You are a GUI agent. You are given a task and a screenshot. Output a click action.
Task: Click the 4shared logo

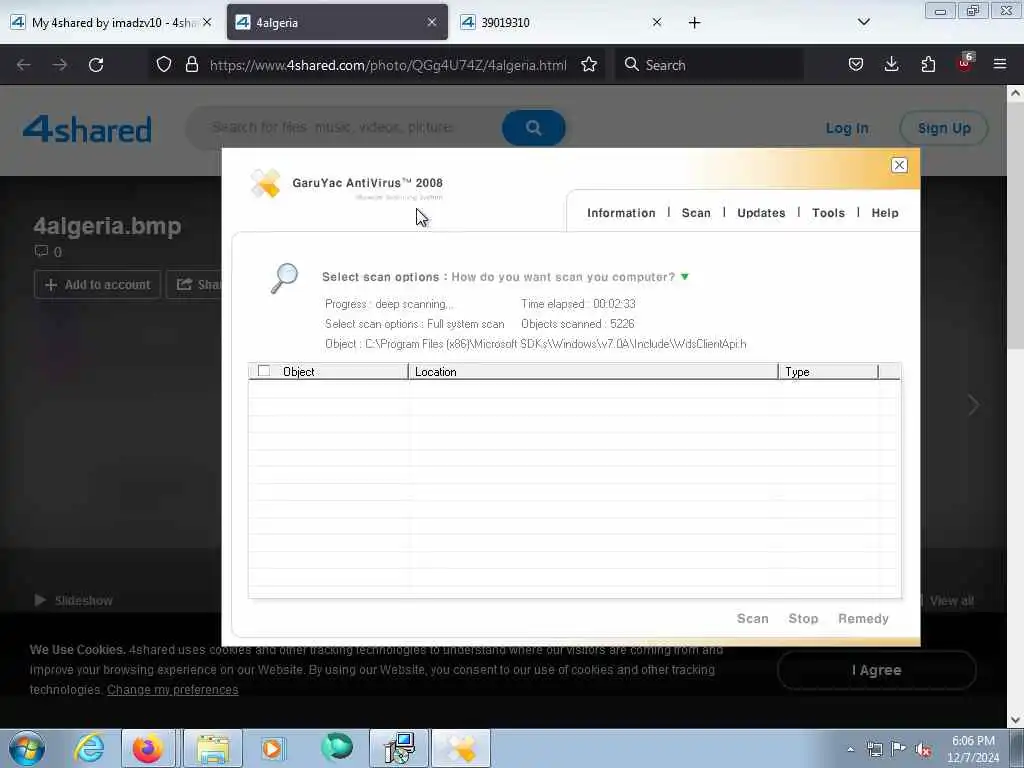tap(87, 129)
